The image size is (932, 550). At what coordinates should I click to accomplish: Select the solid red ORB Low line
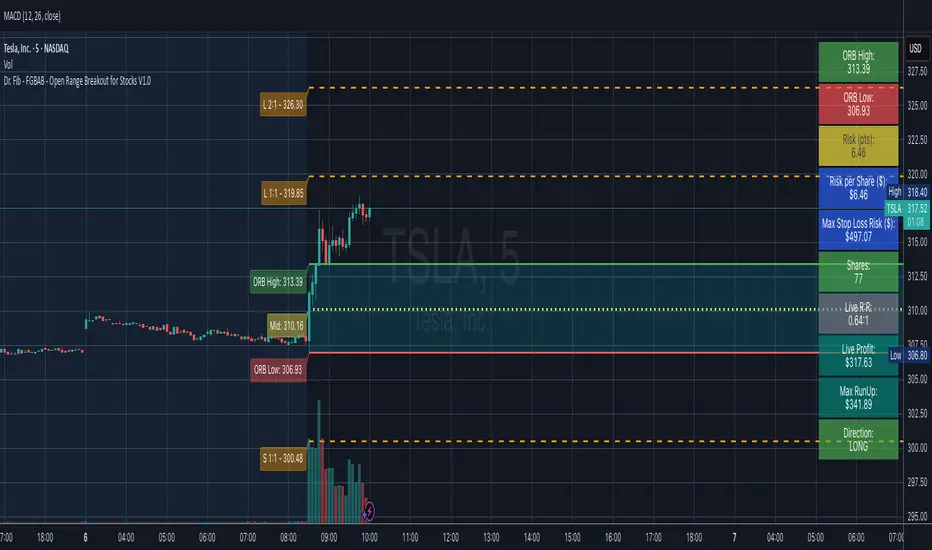point(563,353)
